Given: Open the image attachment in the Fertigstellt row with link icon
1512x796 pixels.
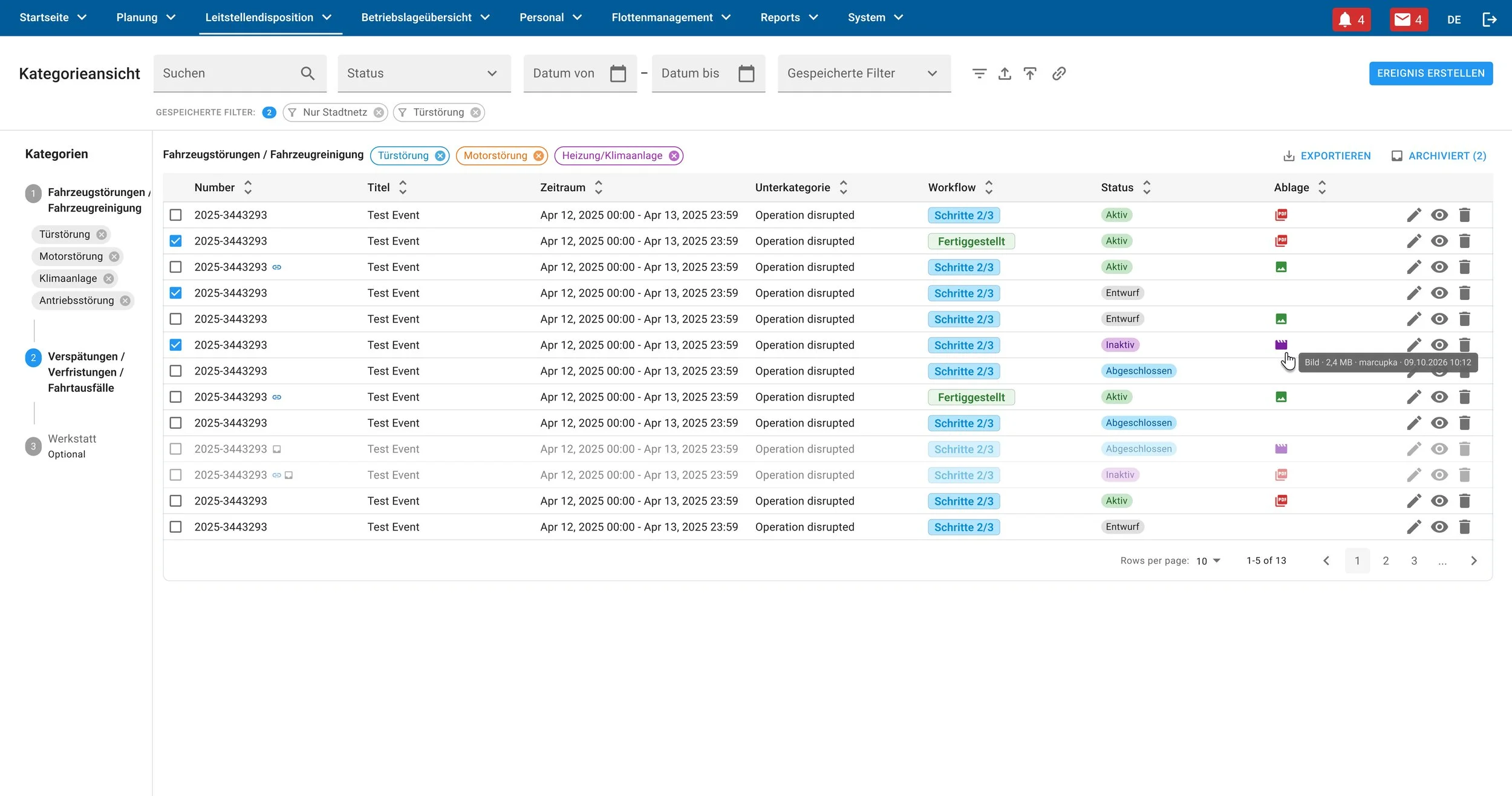Looking at the screenshot, I should (x=1281, y=397).
